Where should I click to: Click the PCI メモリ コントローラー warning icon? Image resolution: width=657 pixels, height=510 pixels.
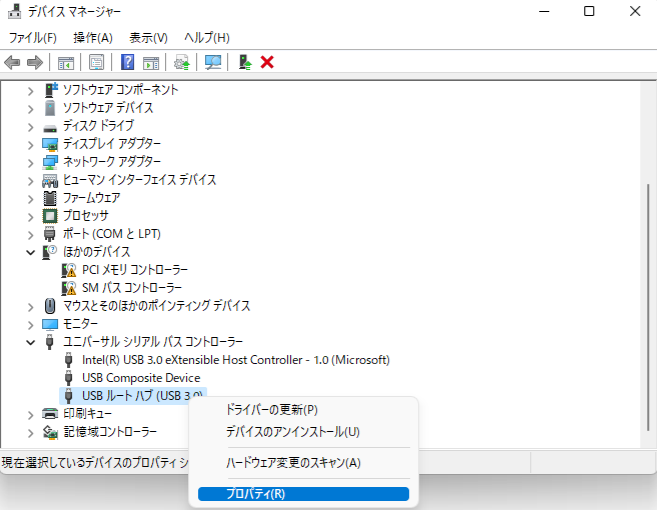[x=69, y=270]
